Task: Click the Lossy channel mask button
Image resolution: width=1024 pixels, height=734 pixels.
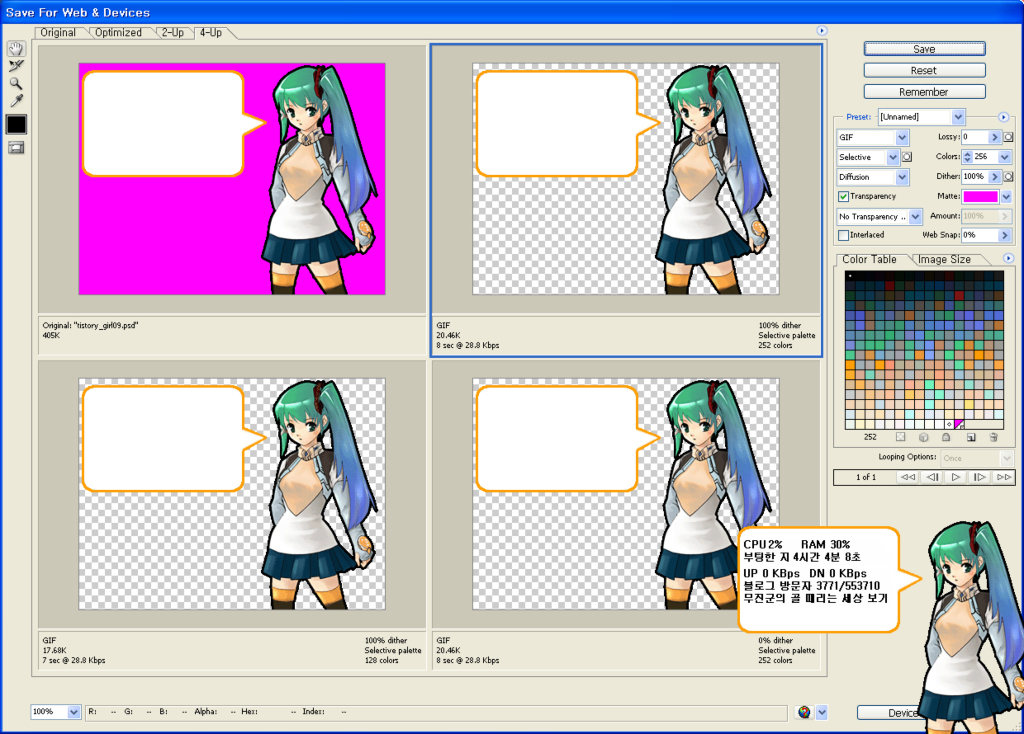Action: click(1008, 137)
